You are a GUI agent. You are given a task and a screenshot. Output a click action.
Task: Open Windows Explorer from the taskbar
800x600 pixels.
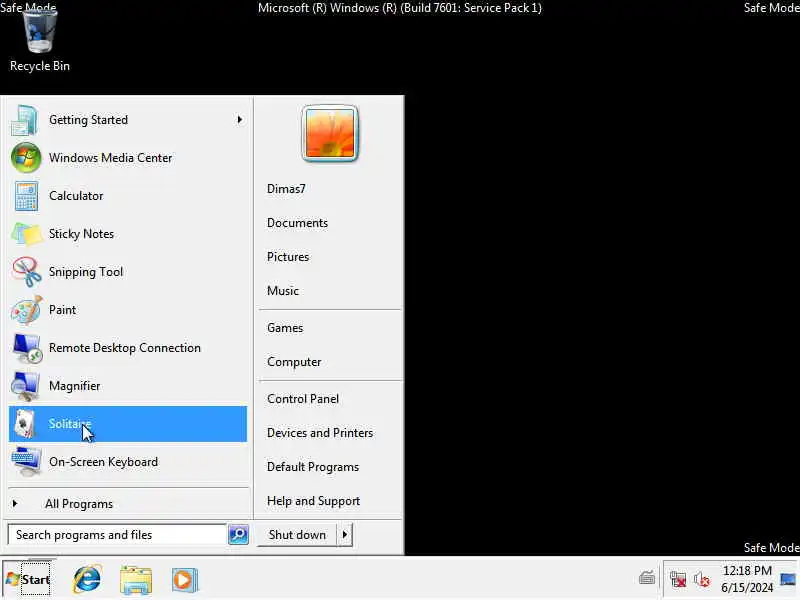coord(136,580)
